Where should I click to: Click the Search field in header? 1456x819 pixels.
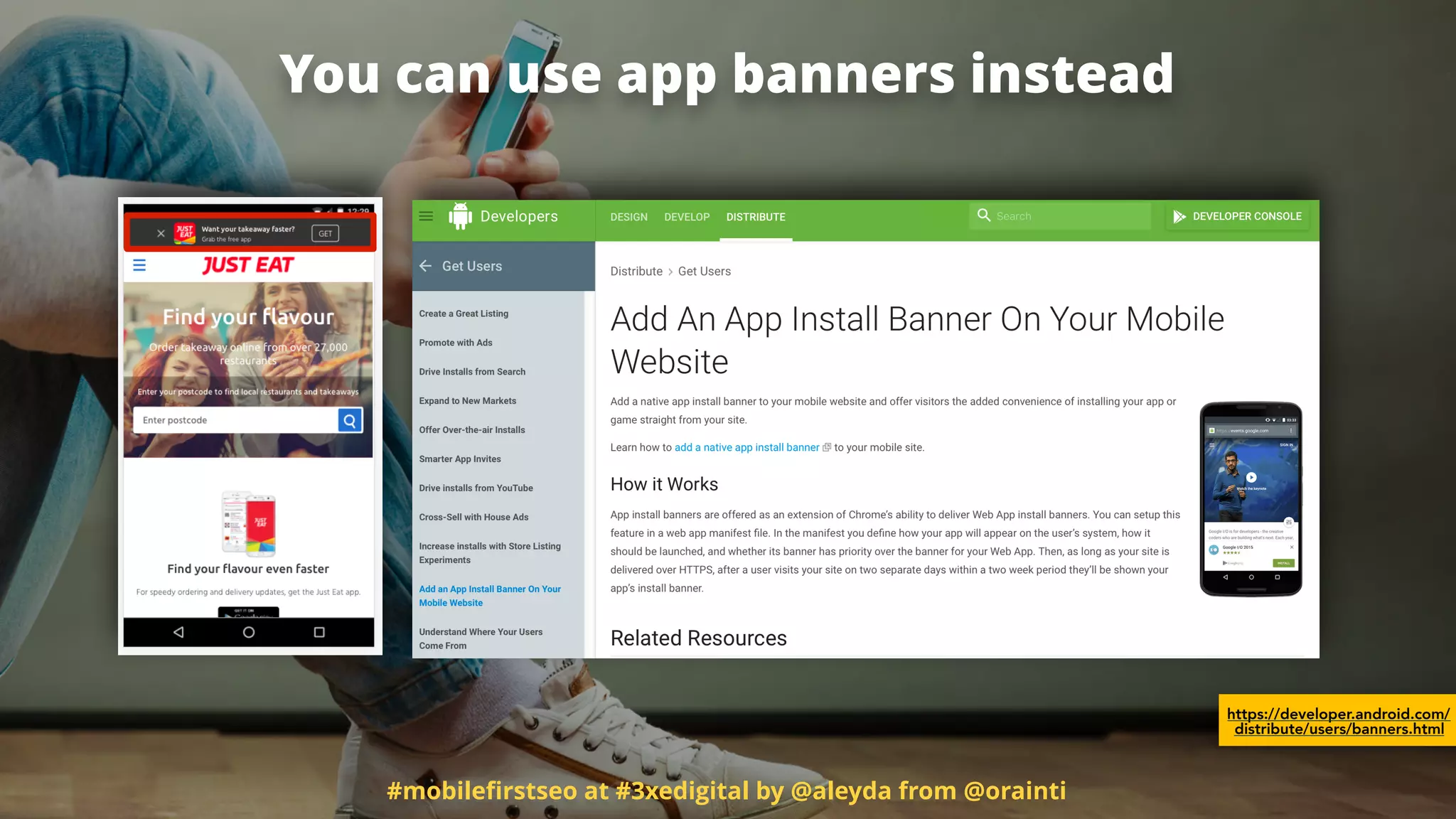click(x=1060, y=216)
